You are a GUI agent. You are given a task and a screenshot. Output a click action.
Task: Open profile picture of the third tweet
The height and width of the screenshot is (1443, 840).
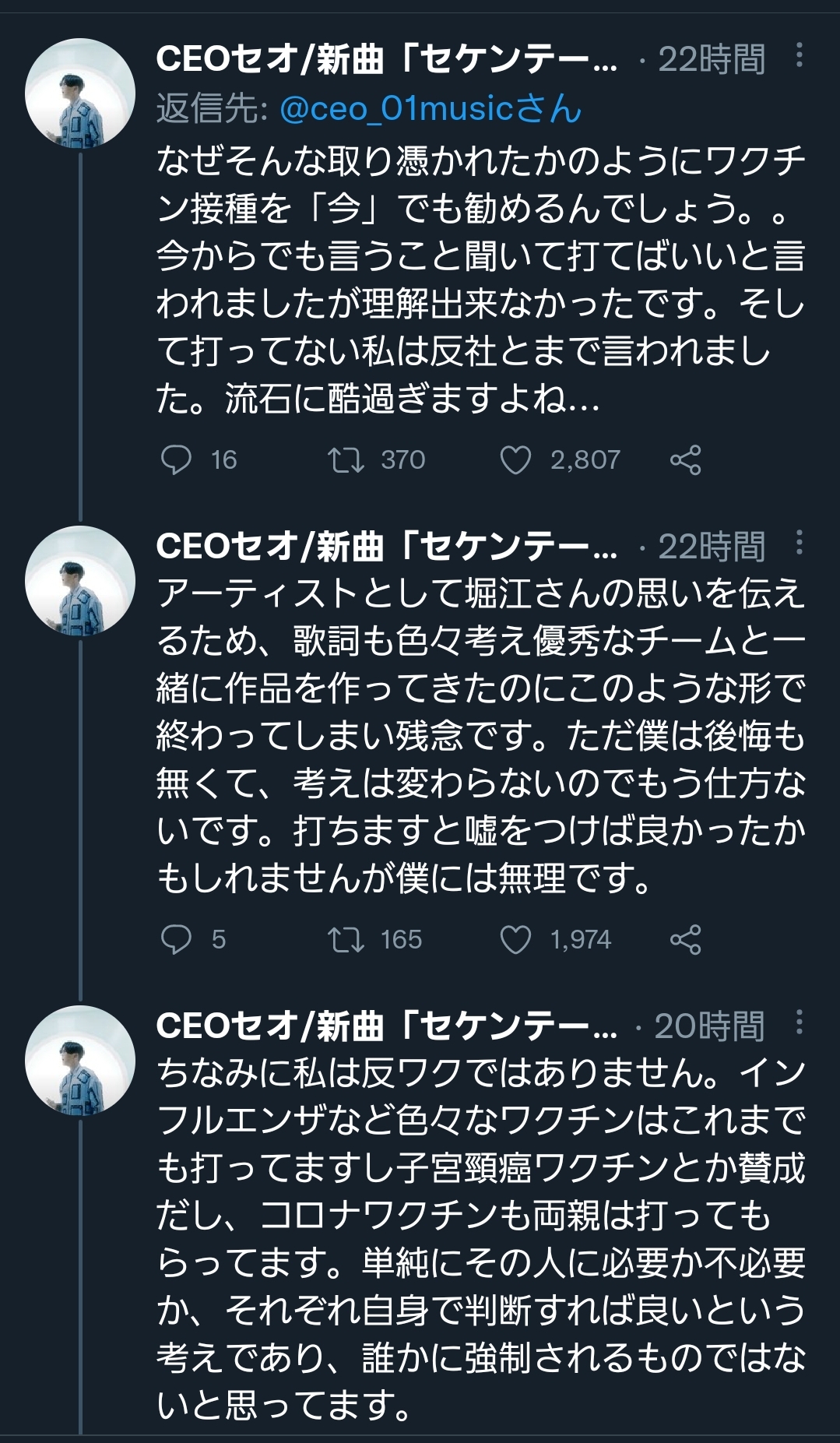(80, 1060)
